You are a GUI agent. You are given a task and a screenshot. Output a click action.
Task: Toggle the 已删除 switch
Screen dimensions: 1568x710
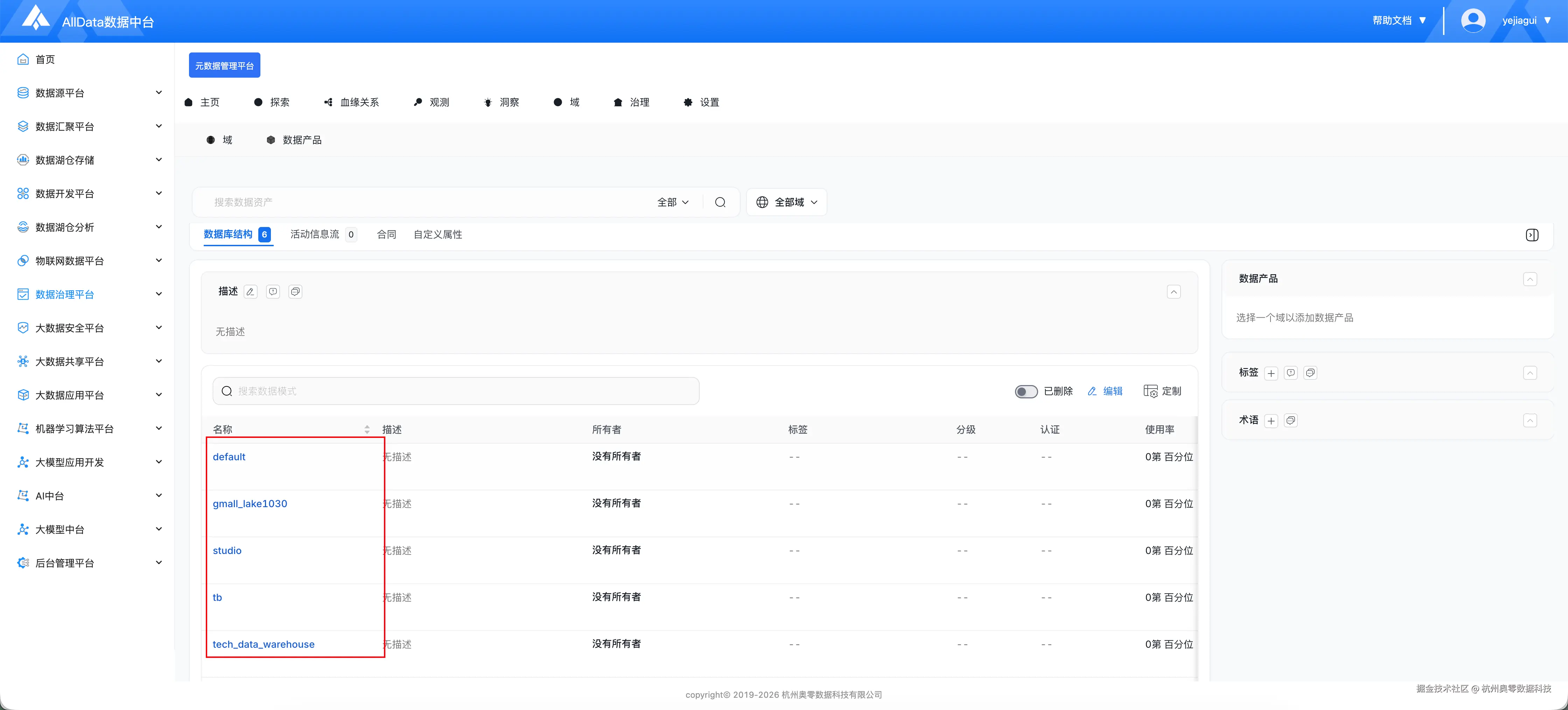coord(1025,391)
